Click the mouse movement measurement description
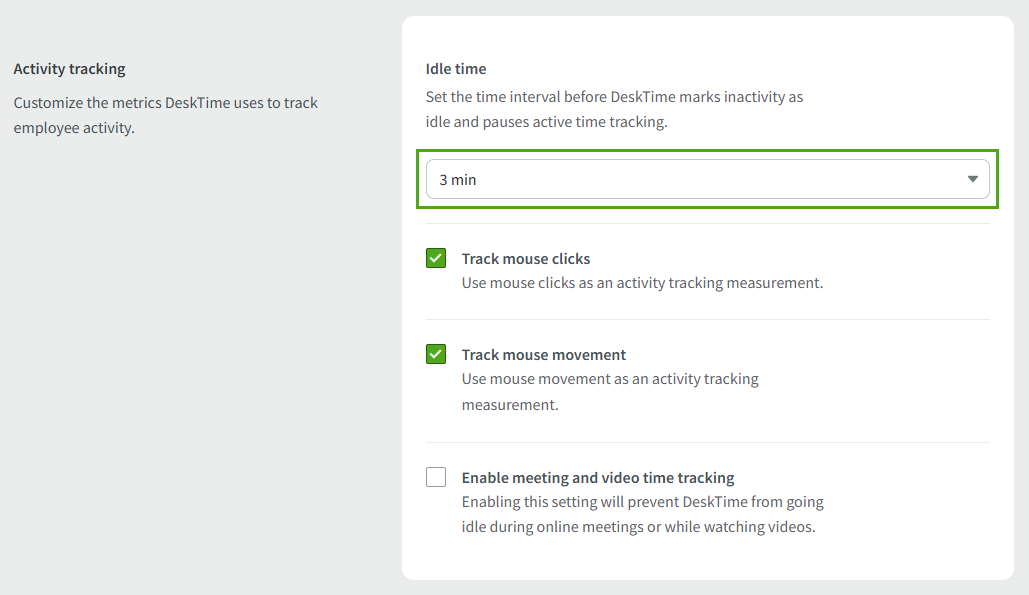Image resolution: width=1029 pixels, height=595 pixels. click(610, 392)
